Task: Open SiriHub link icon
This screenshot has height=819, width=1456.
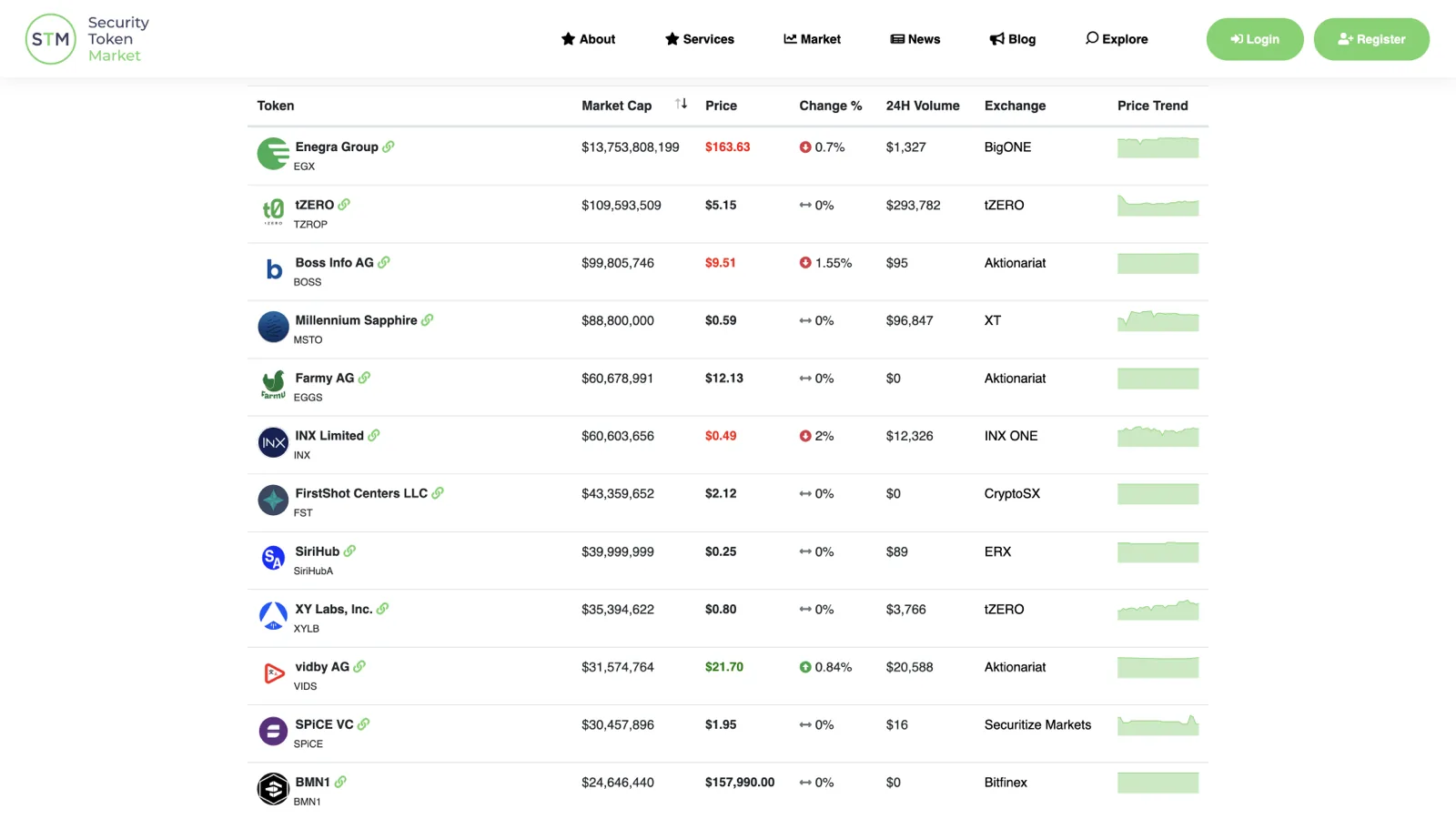Action: (x=350, y=551)
